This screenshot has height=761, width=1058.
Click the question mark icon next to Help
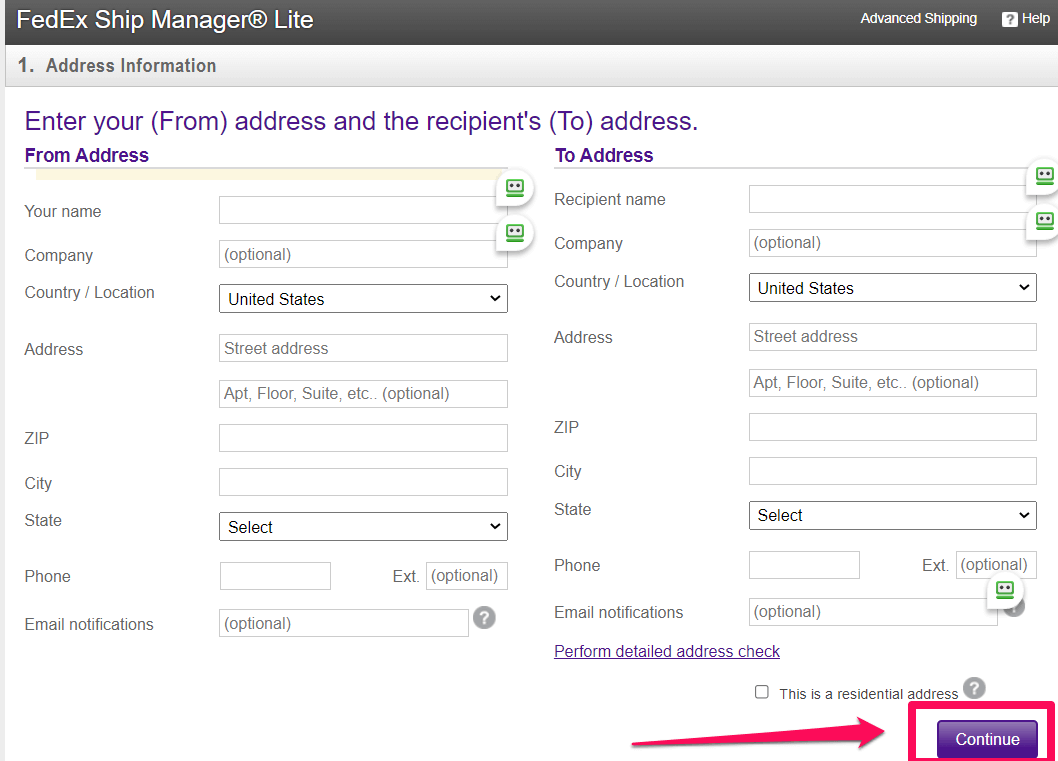pos(1009,20)
